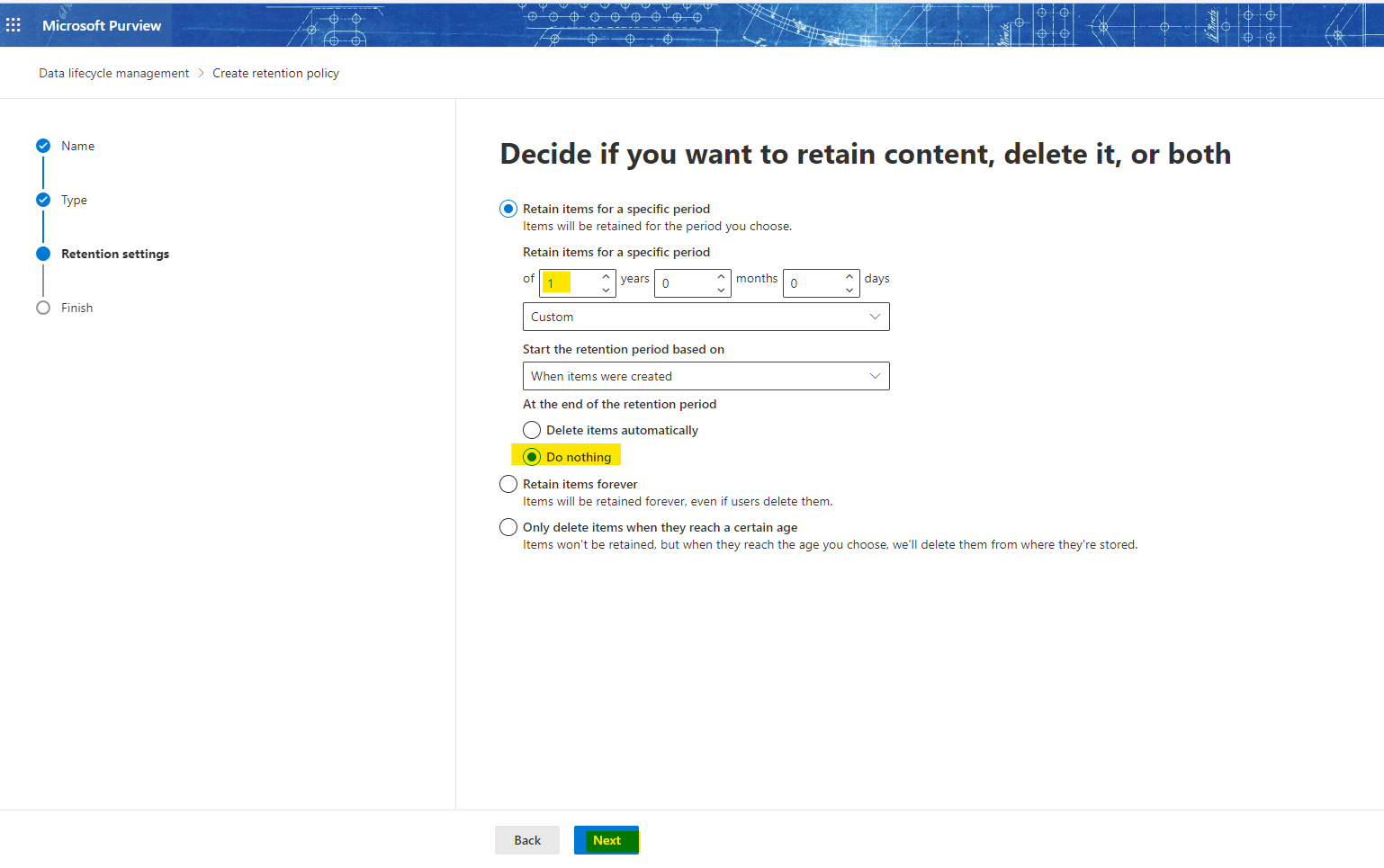
Task: Navigate to Data lifecycle management breadcrumb
Action: coord(113,73)
